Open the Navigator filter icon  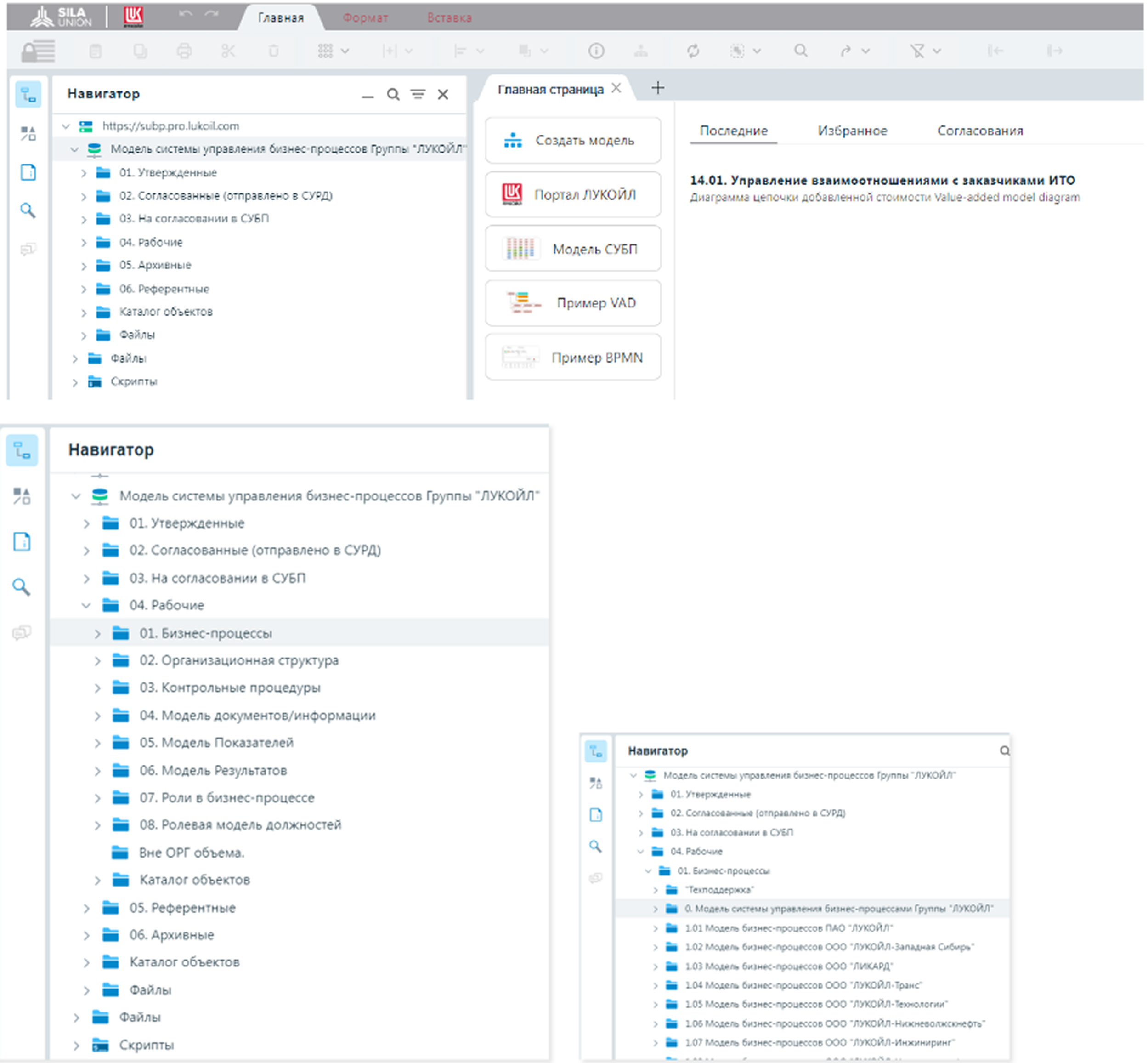418,94
